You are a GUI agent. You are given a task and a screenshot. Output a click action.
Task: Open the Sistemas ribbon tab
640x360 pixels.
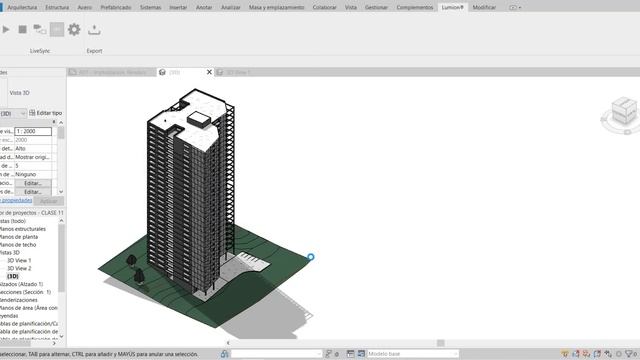click(150, 7)
